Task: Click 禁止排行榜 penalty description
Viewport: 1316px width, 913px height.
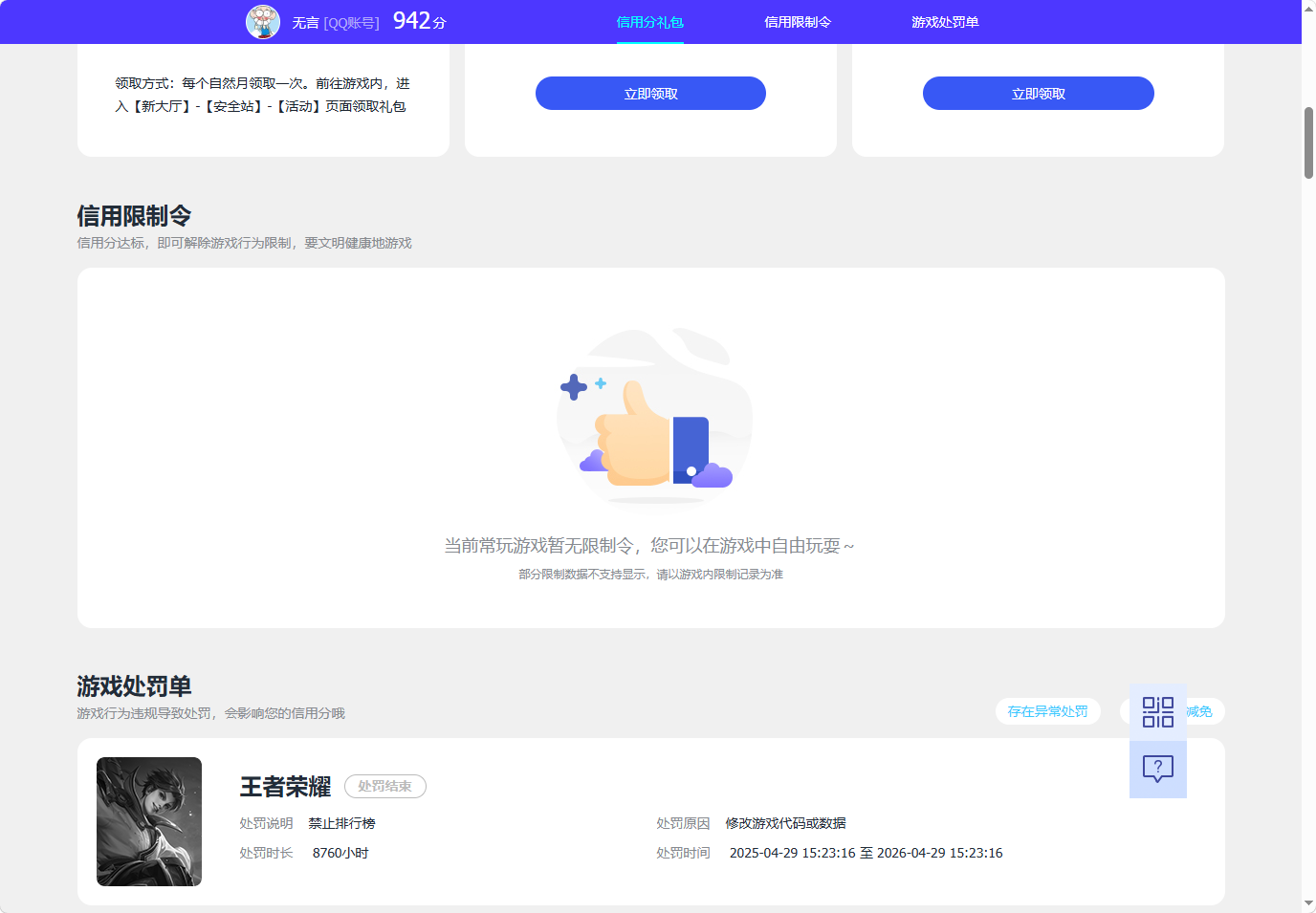Action: 342,823
